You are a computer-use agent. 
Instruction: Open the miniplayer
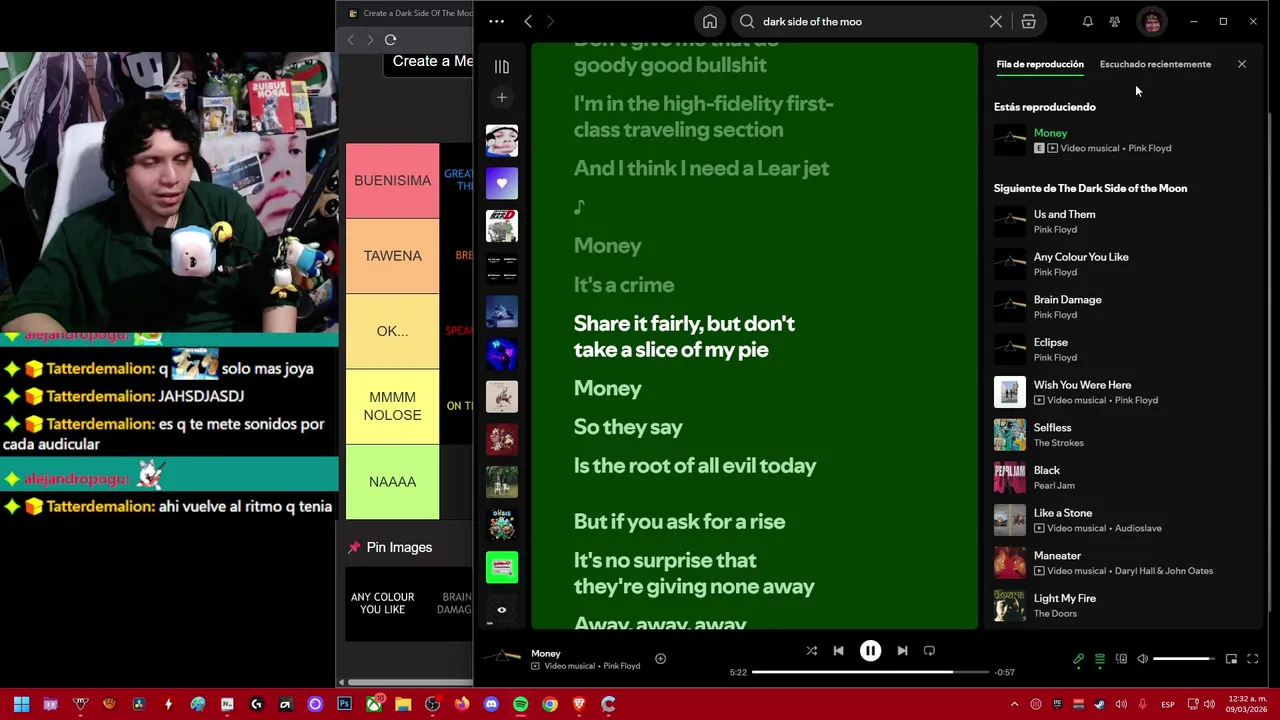point(1231,659)
